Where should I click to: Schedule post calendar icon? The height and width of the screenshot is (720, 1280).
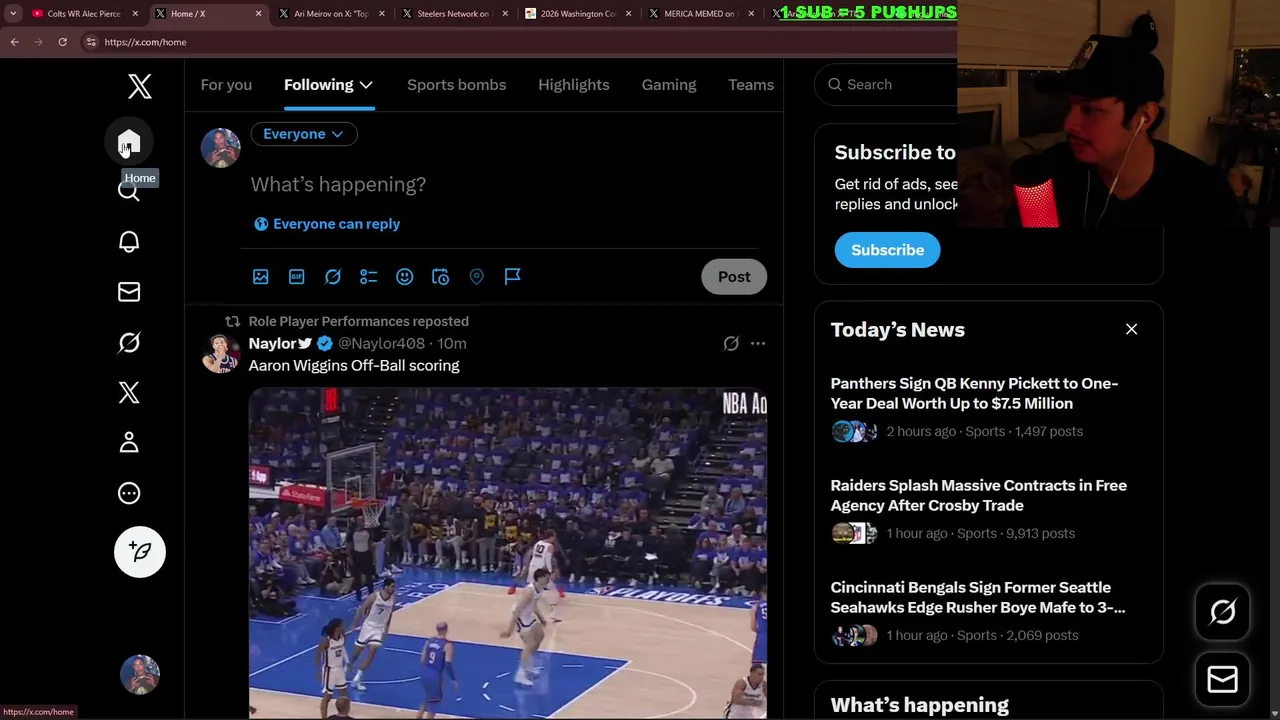click(441, 277)
